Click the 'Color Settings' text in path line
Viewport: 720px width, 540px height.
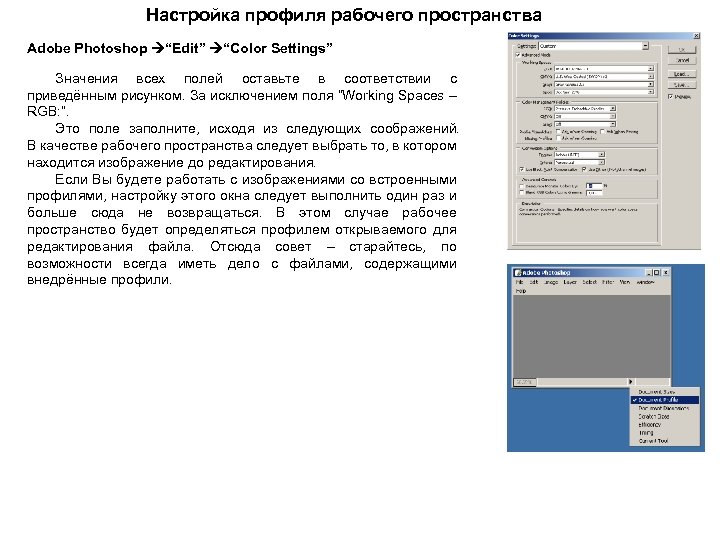(x=280, y=48)
